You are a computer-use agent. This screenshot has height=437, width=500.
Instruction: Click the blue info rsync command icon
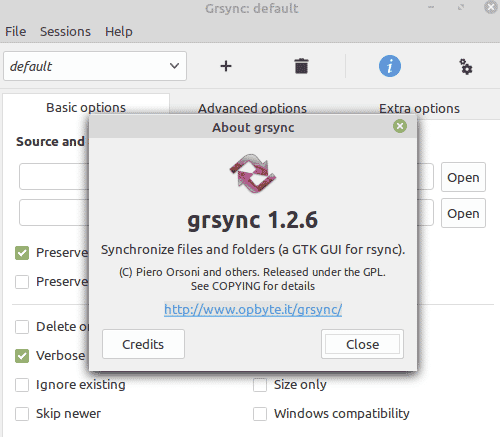click(390, 66)
